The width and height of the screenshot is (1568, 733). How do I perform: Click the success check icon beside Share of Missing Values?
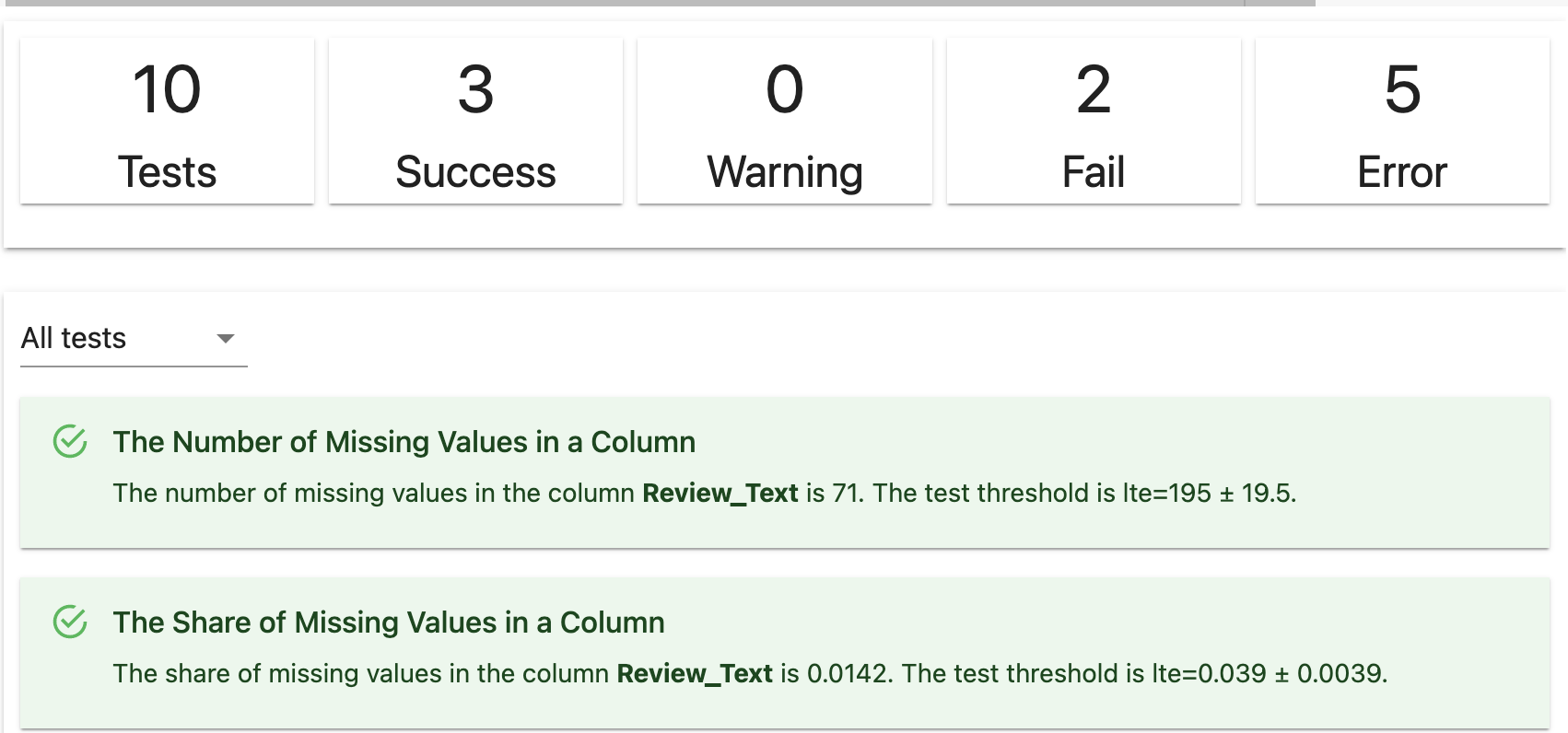72,621
